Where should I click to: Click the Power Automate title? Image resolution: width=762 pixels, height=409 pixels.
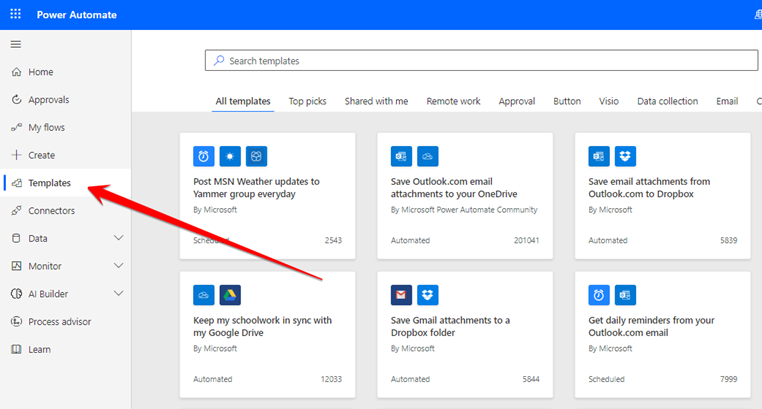point(77,15)
